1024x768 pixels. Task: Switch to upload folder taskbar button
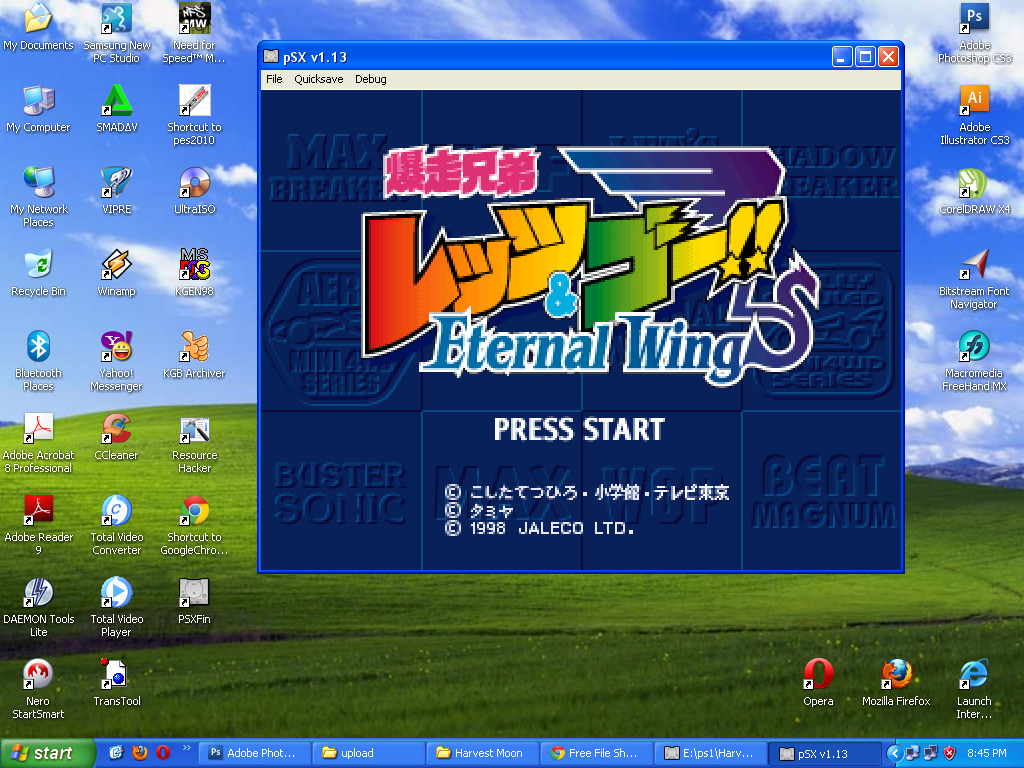367,753
